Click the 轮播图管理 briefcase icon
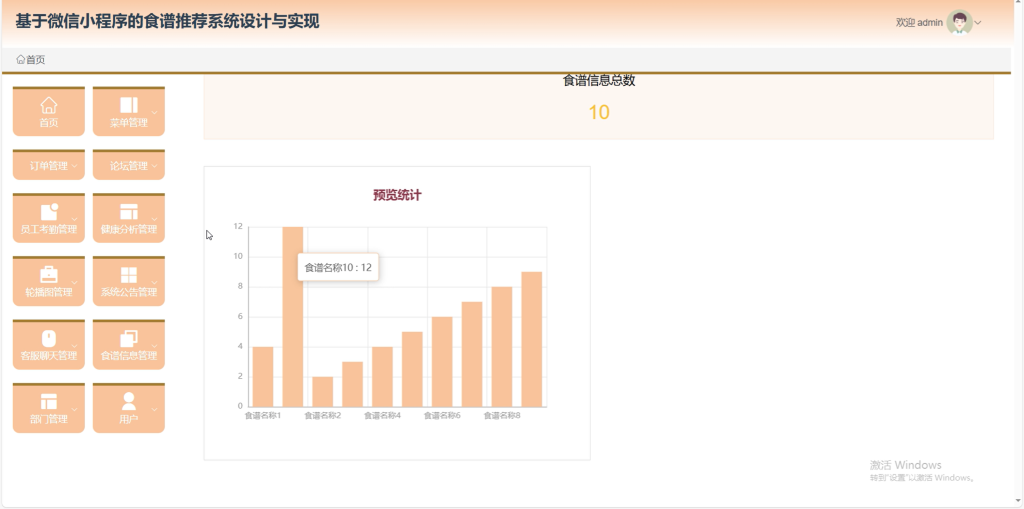 pyautogui.click(x=49, y=274)
